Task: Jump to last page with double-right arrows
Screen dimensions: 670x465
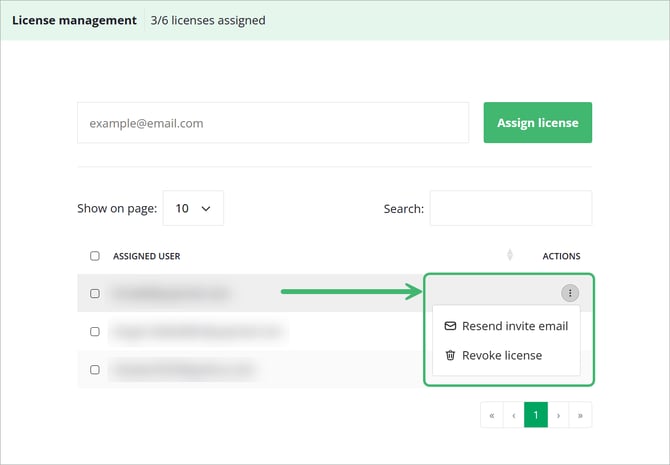Action: 580,415
